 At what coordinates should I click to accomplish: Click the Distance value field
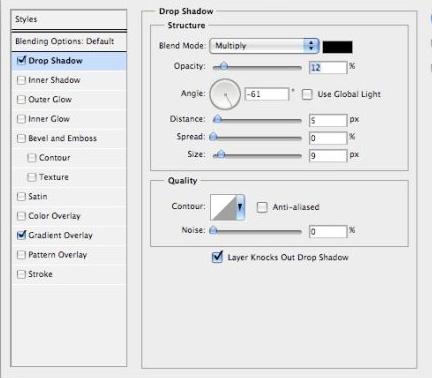tap(328, 120)
